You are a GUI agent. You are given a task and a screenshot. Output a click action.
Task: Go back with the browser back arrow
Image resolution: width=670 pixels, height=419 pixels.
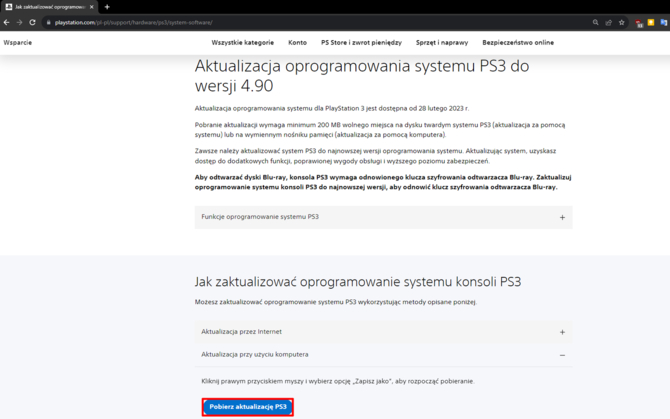[6, 22]
